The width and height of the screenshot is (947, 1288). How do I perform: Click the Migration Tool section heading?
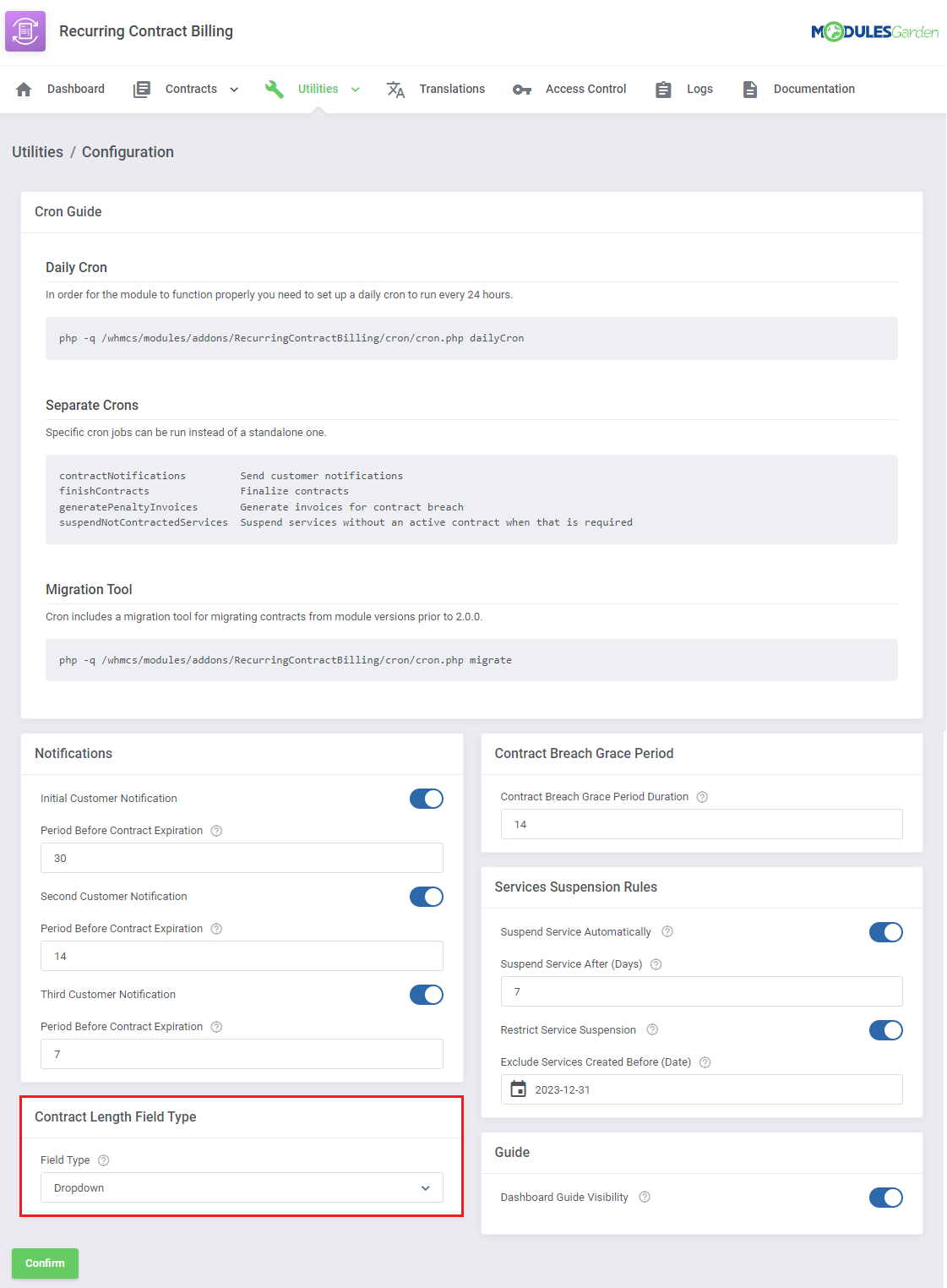tap(89, 590)
